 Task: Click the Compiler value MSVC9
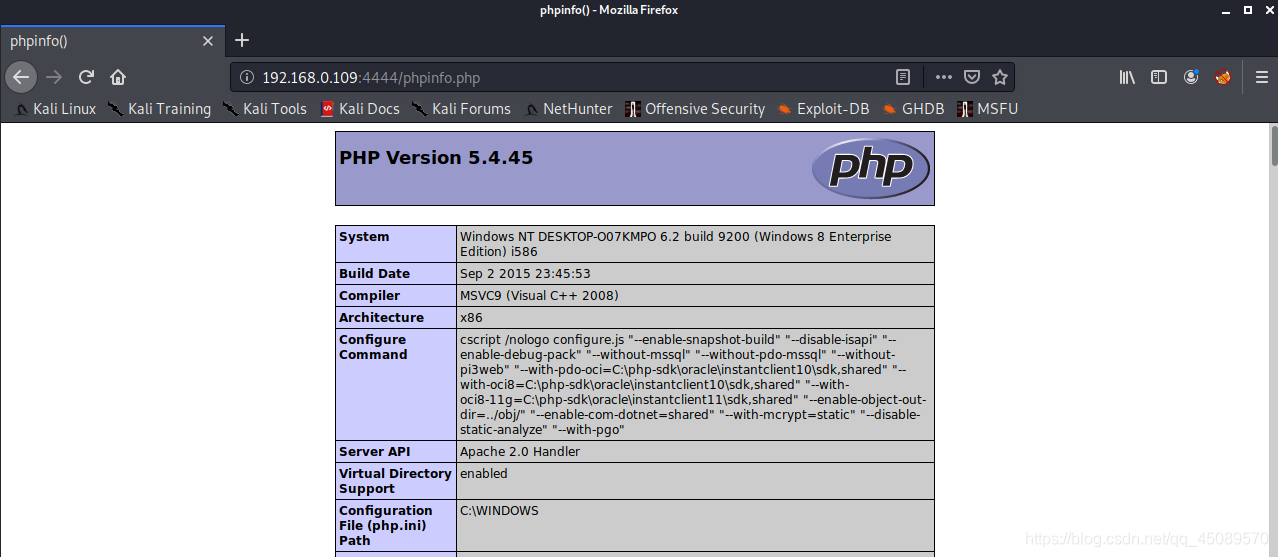pyautogui.click(x=539, y=296)
